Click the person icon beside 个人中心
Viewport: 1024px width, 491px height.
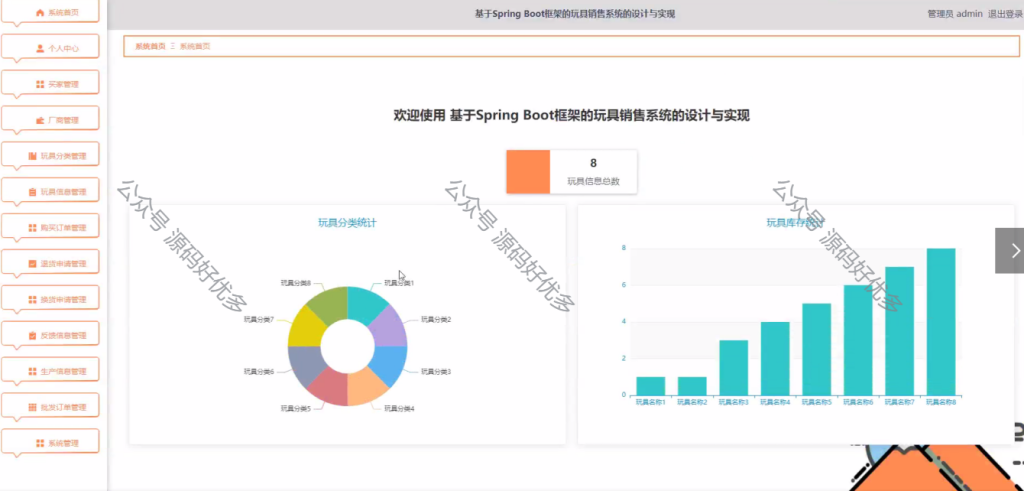click(x=40, y=48)
